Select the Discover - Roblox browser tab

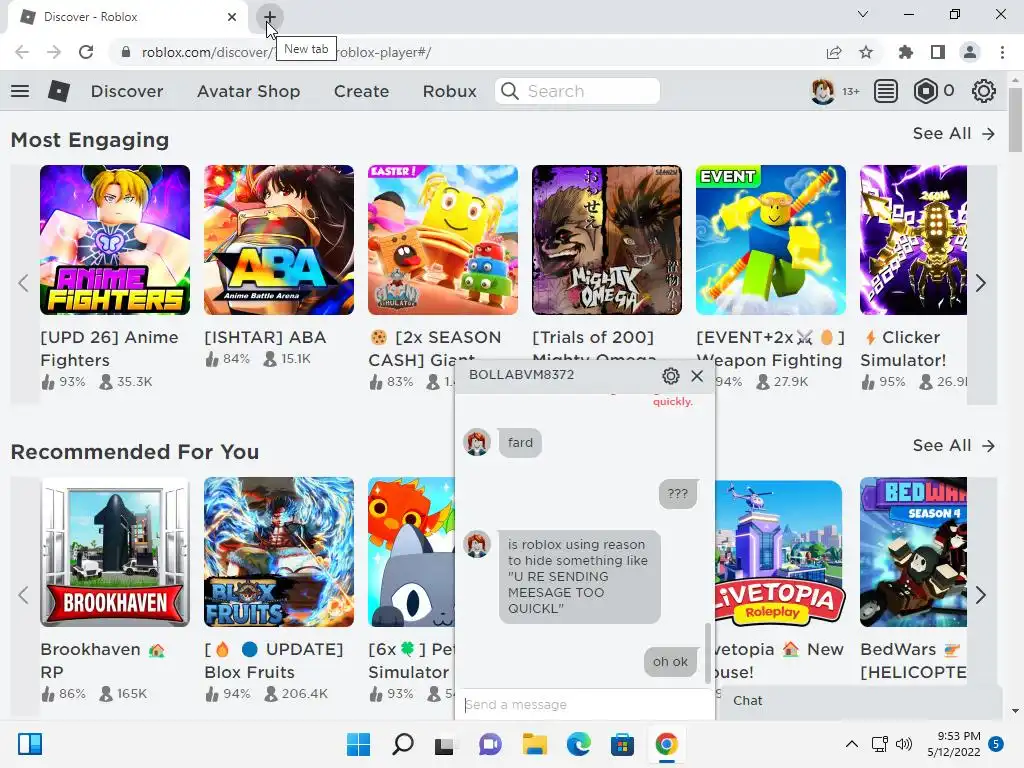[x=127, y=17]
